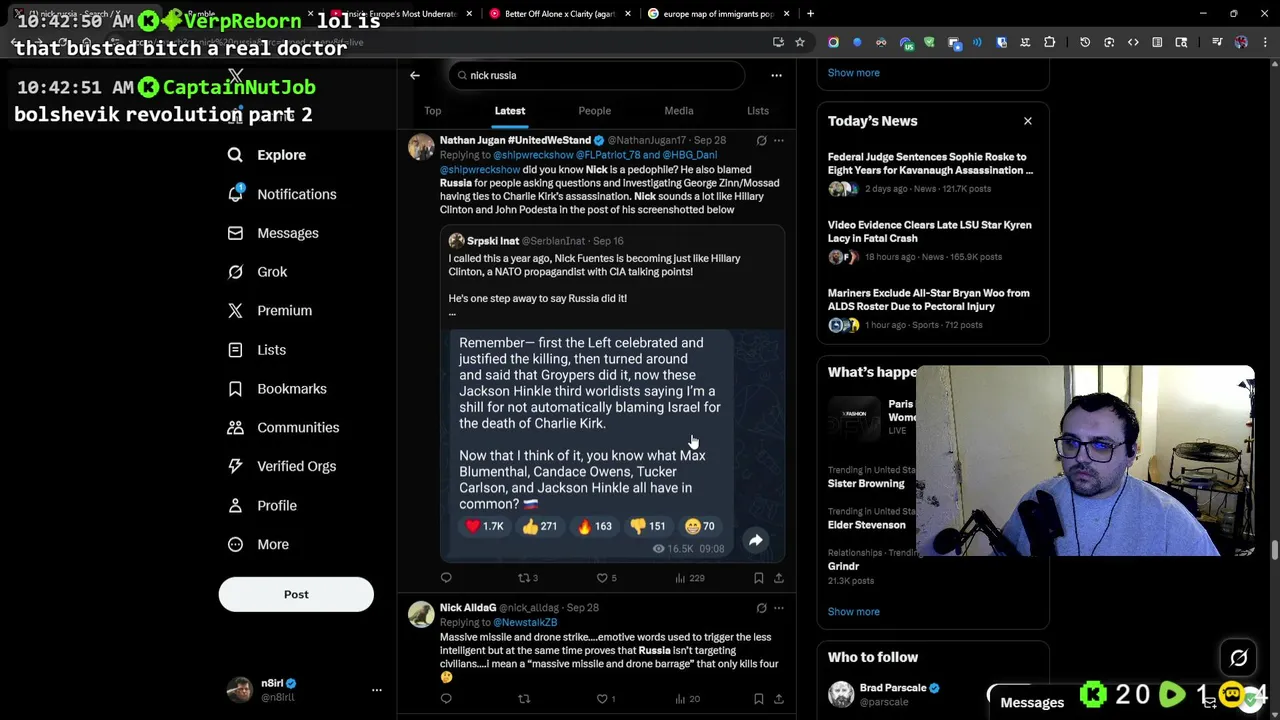Screen dimensions: 1280x720
Task: Open @shipwreckshow reply mention link
Action: click(x=533, y=155)
